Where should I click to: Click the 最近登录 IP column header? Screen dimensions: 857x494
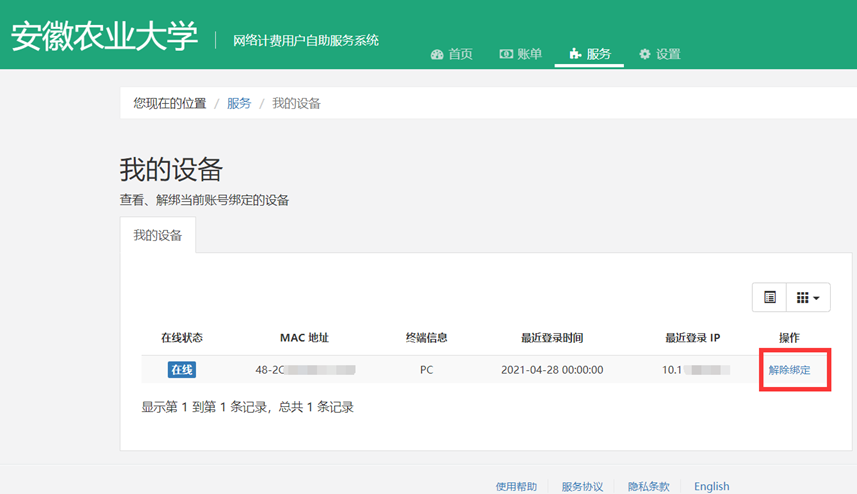pos(693,338)
